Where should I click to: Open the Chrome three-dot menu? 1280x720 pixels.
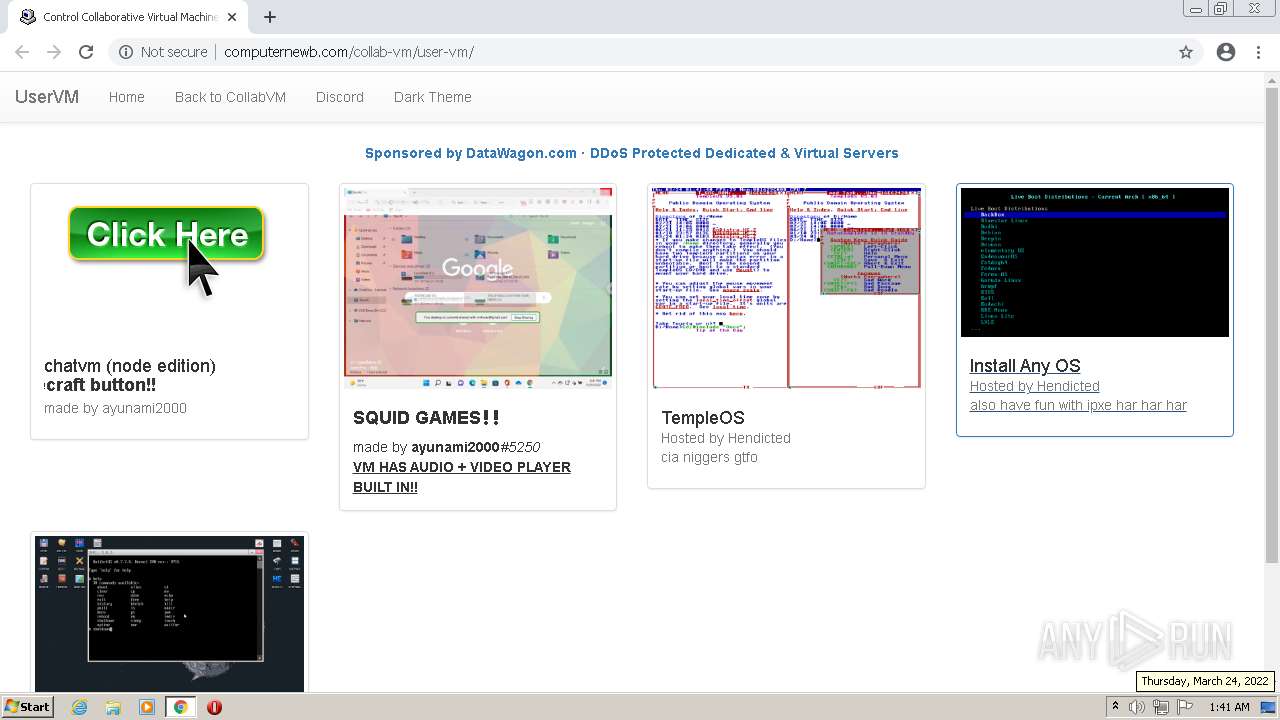[1258, 52]
